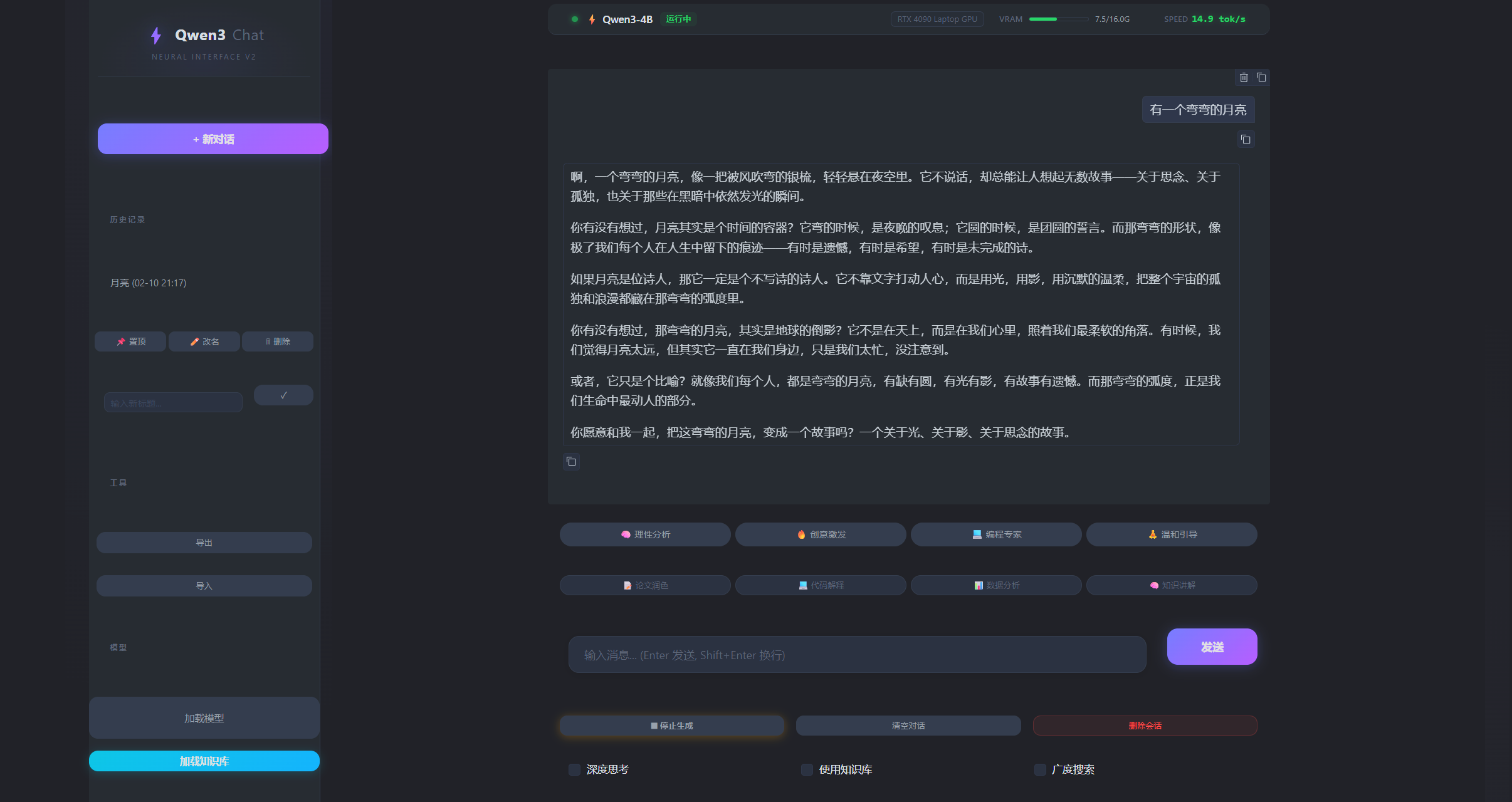Click the rename pencil button

click(x=204, y=341)
